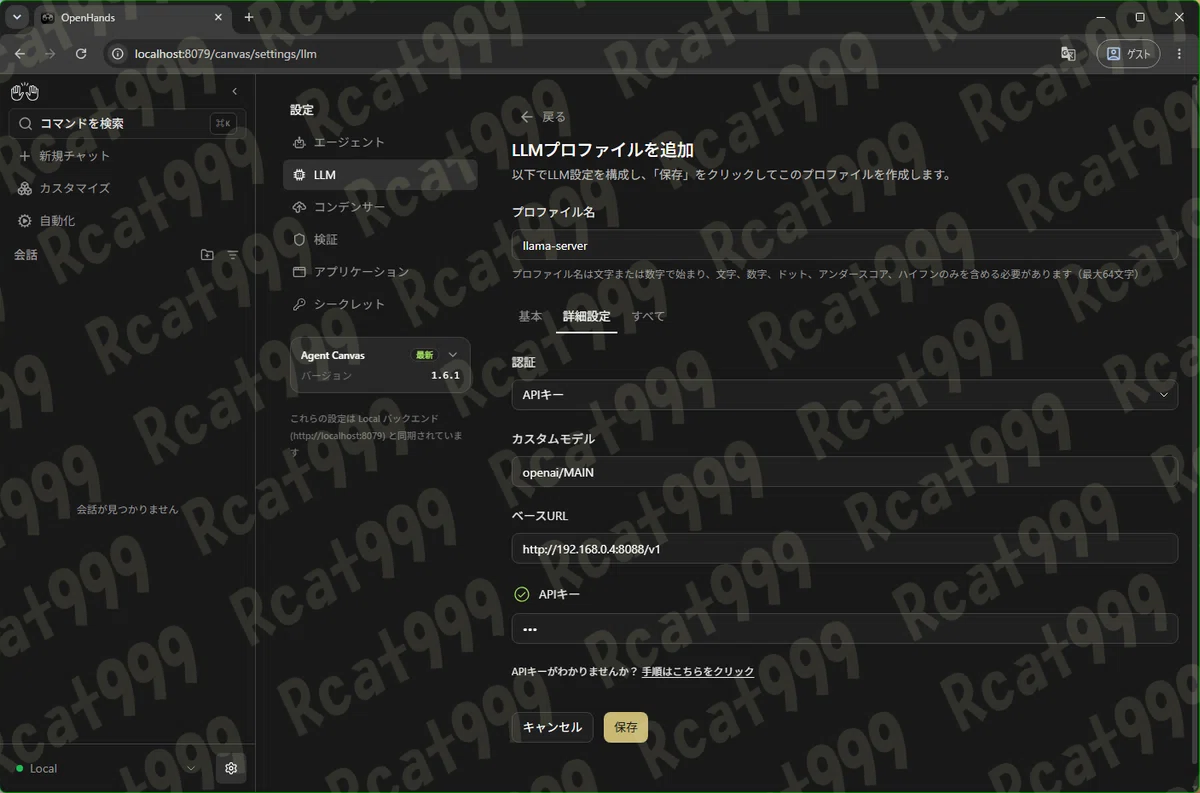
Task: Open a new browser tab with plus
Action: pos(249,17)
